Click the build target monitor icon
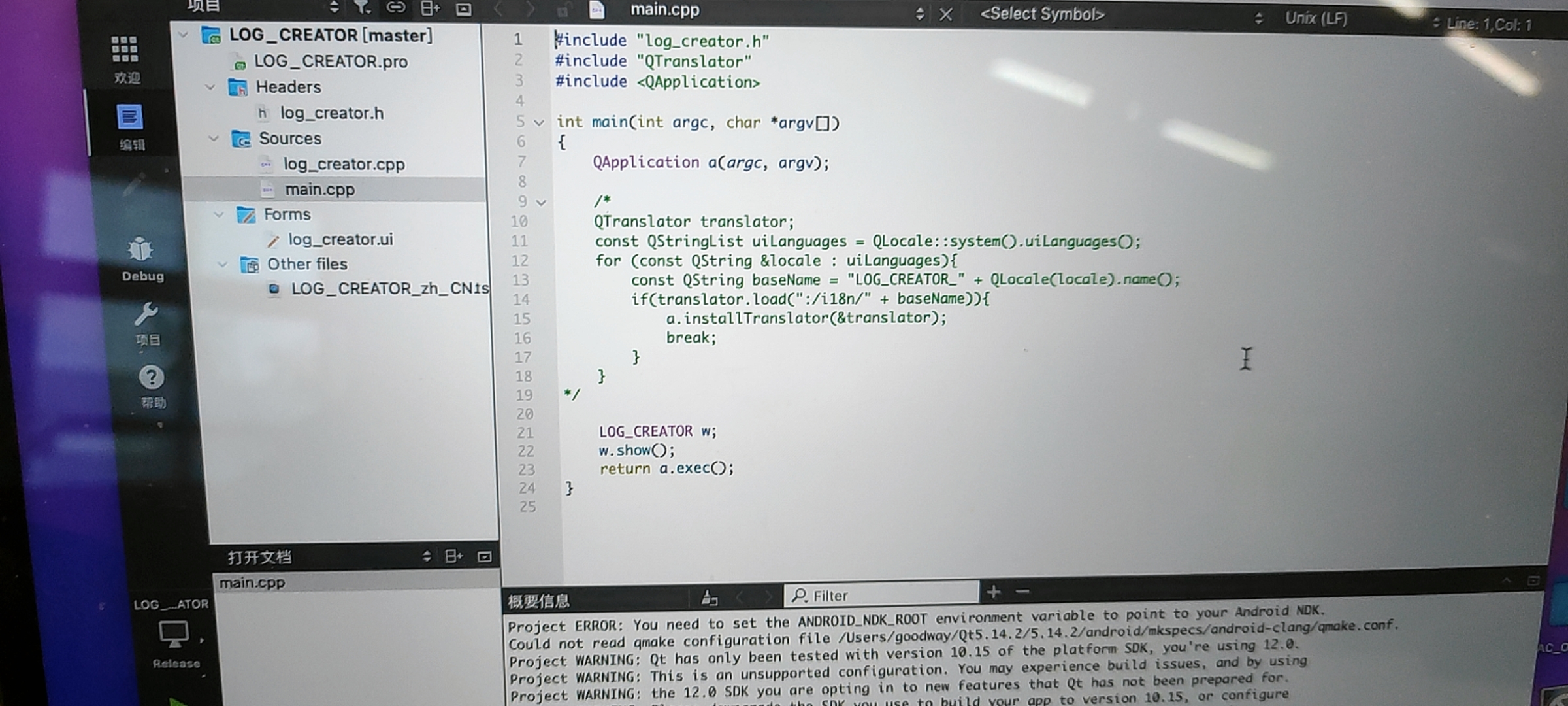This screenshot has width=1568, height=706. point(174,633)
